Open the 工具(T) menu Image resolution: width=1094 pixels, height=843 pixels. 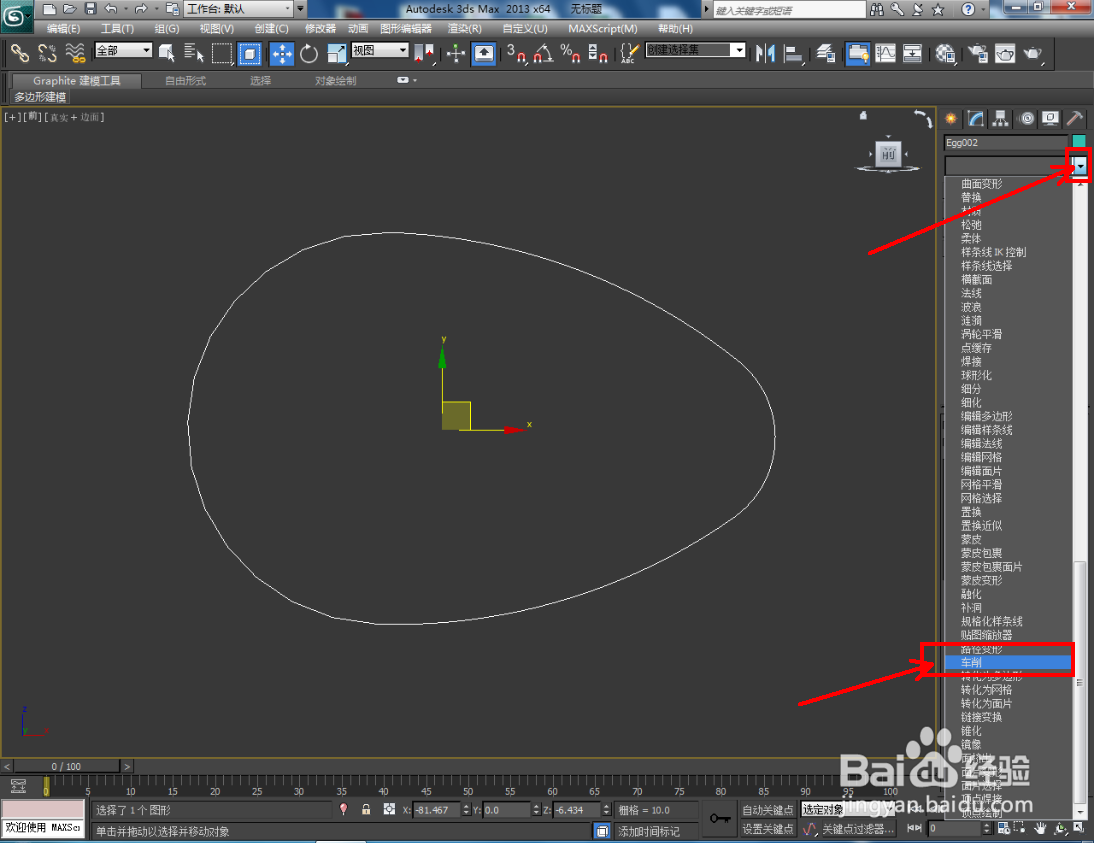coord(117,29)
